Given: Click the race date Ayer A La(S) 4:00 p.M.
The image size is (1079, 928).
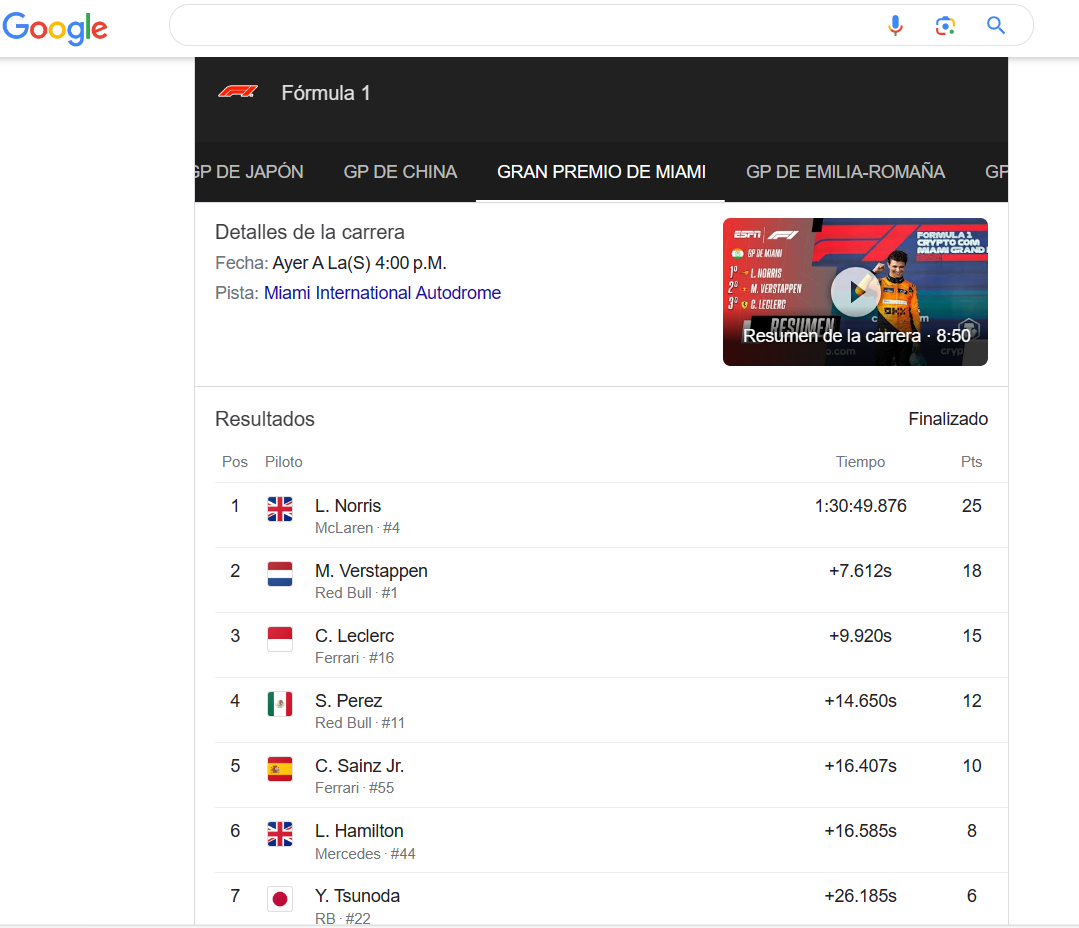Looking at the screenshot, I should pyautogui.click(x=360, y=263).
